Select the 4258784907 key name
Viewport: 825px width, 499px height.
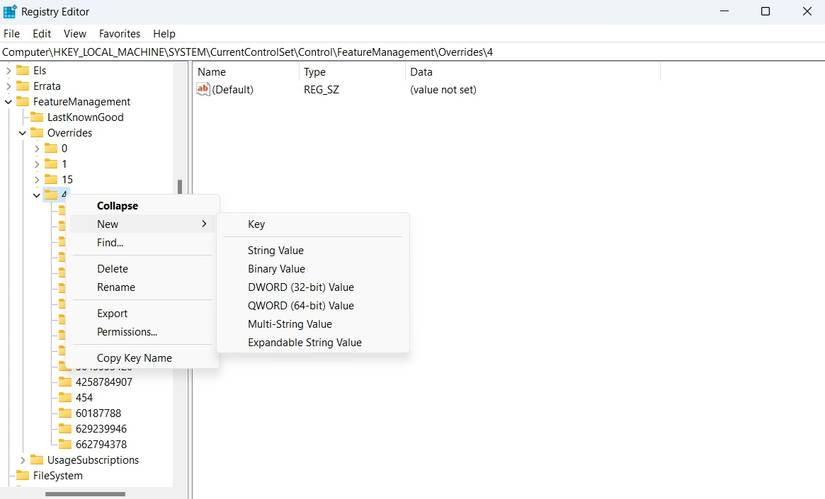point(104,382)
